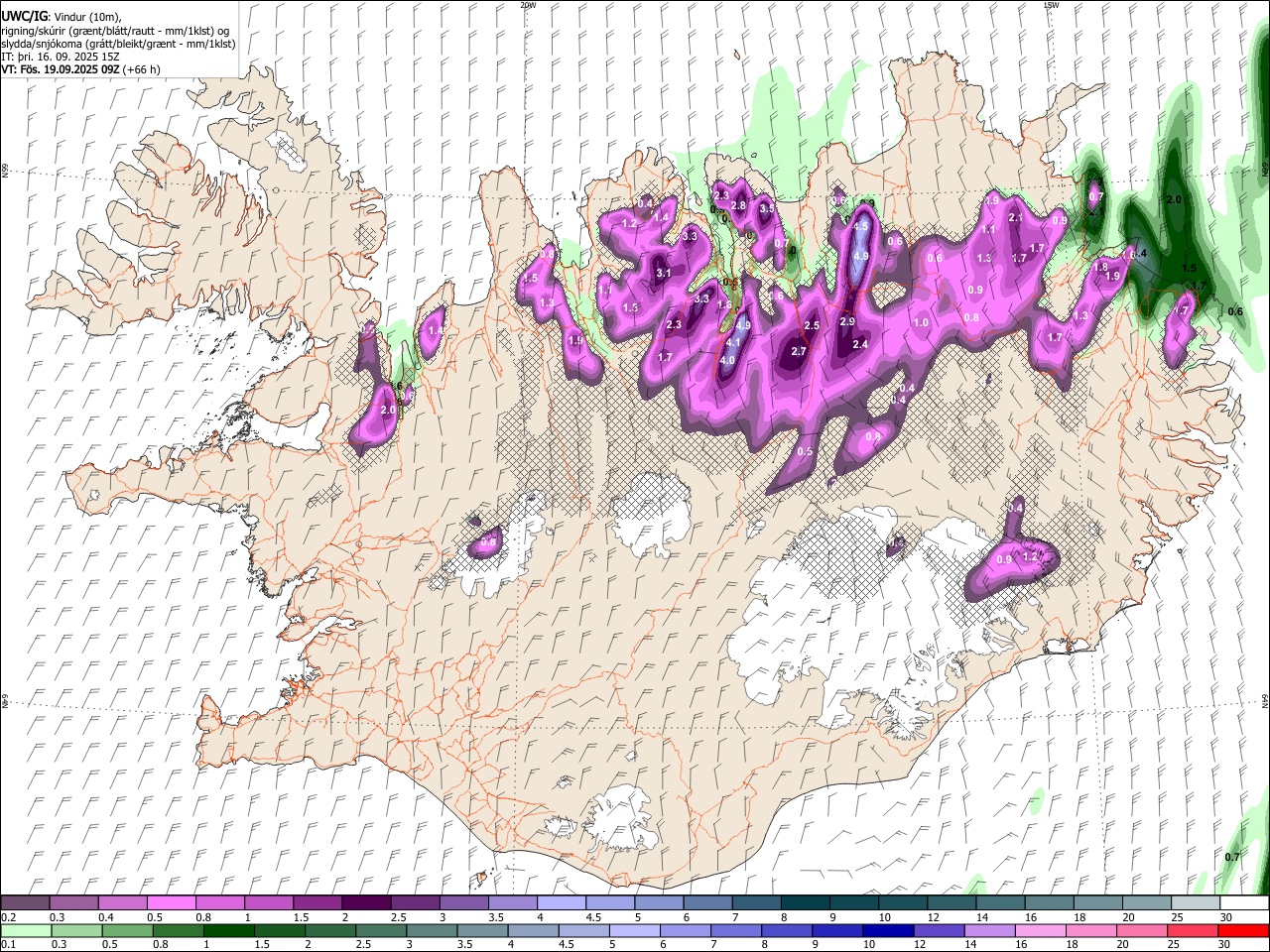Screen dimensions: 1270x952
Task: Click the red swatch labeled 30
Action: pos(1245,930)
